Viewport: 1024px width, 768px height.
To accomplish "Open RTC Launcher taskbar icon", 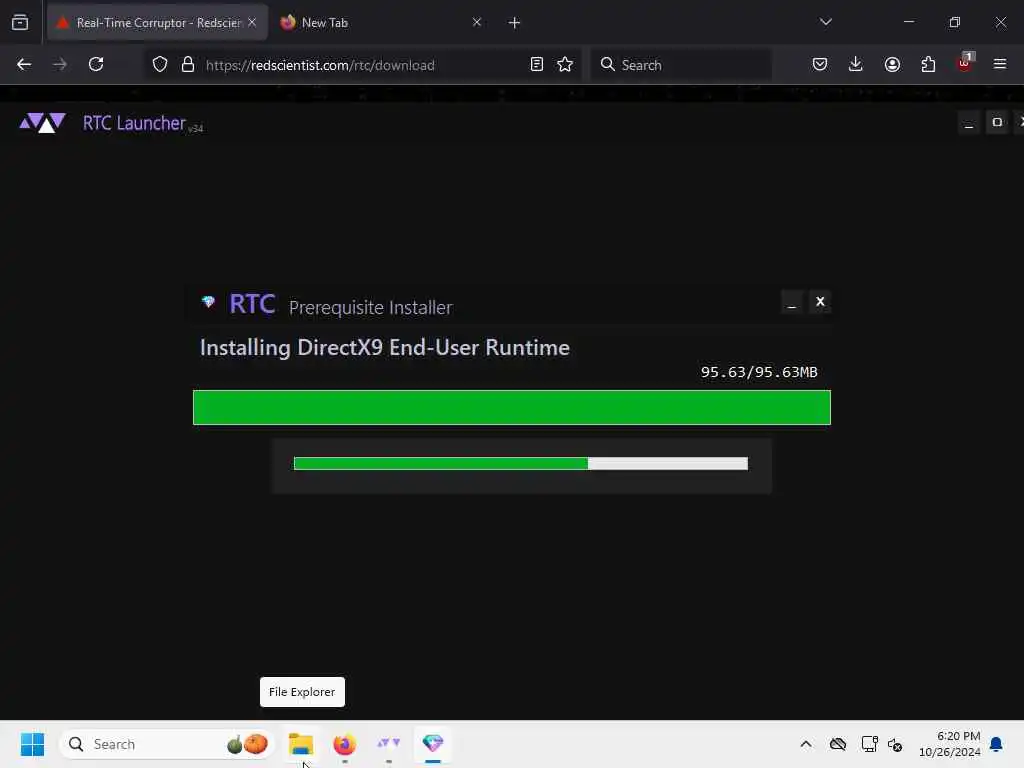I will [389, 744].
